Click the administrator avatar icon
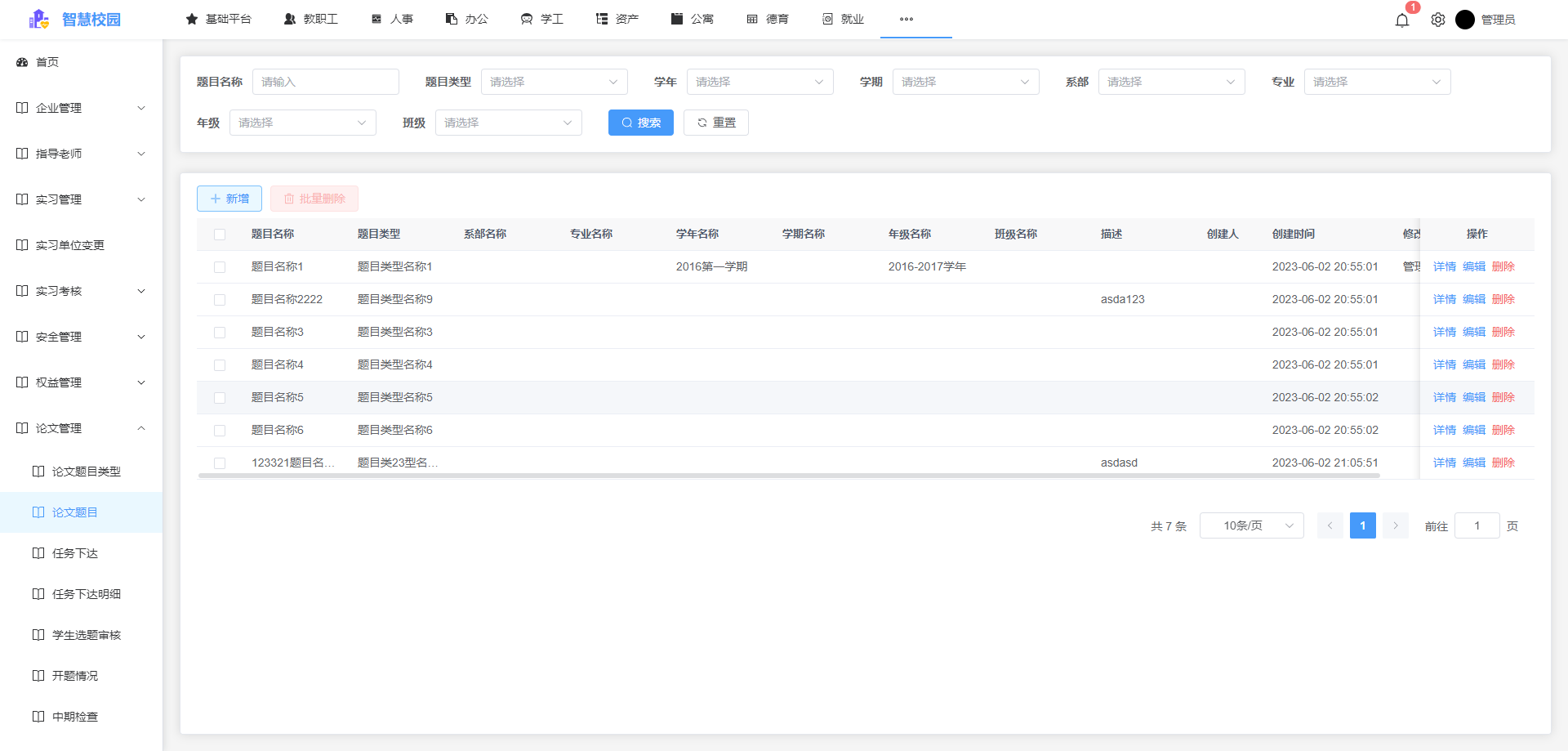Viewport: 1568px width, 751px height. [1465, 20]
